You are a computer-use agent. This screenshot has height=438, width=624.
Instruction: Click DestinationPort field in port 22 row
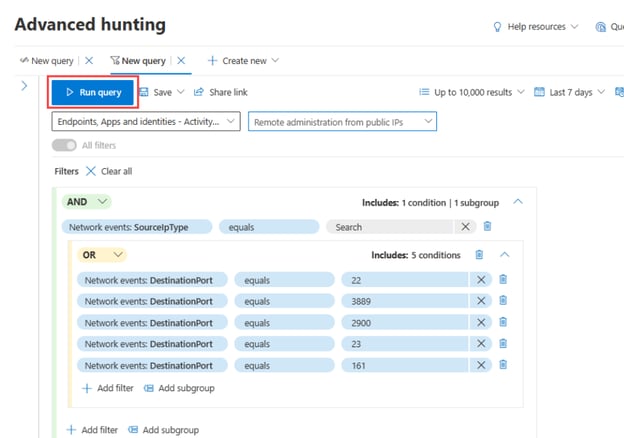[x=152, y=280]
